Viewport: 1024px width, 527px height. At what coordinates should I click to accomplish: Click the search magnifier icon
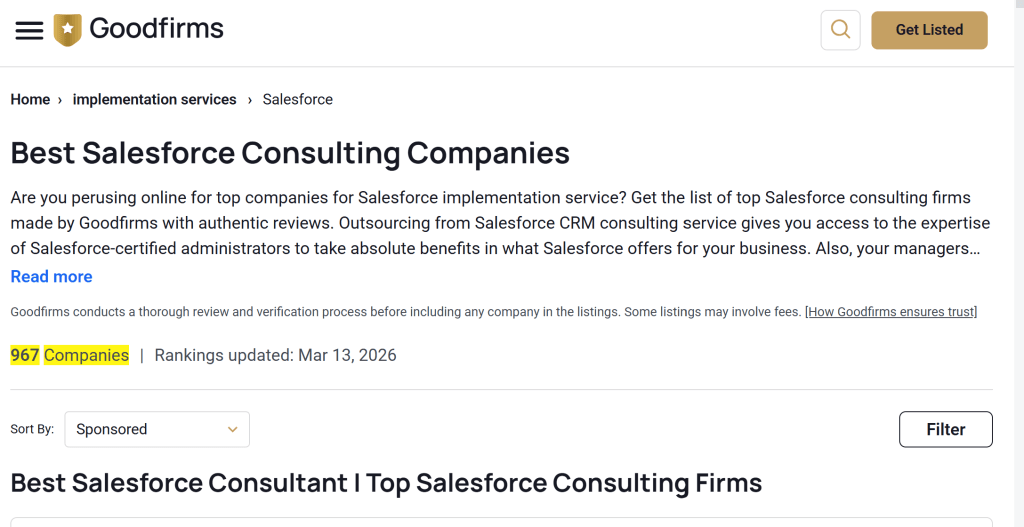[x=840, y=30]
